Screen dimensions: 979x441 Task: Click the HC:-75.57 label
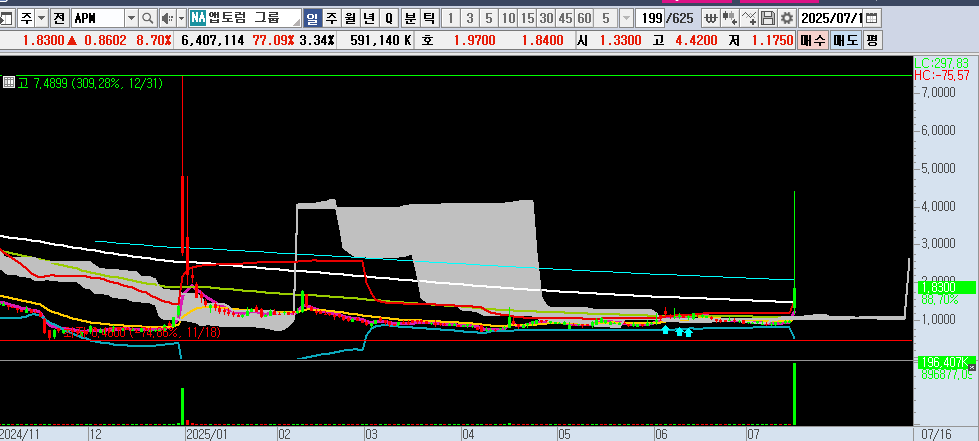(x=943, y=75)
